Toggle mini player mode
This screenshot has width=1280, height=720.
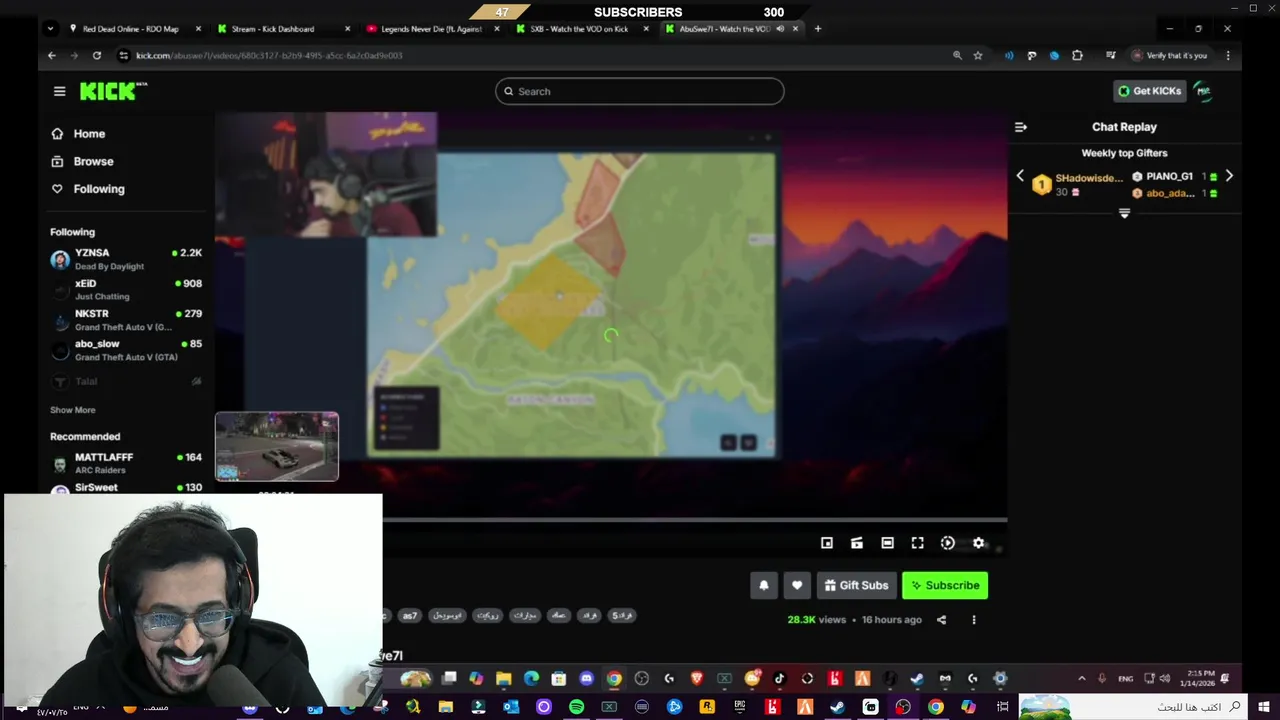pyautogui.click(x=827, y=543)
